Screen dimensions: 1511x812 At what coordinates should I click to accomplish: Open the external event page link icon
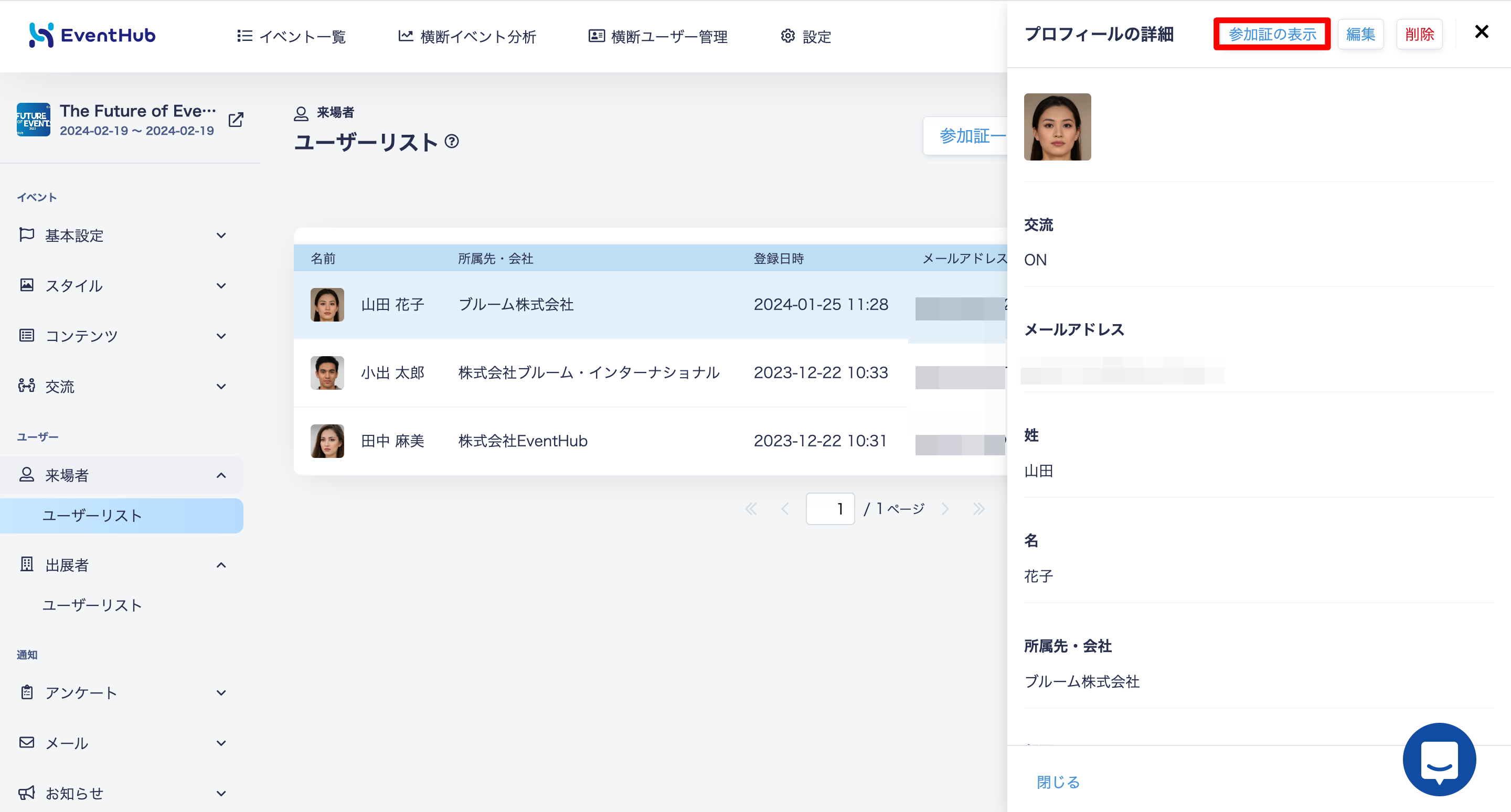pos(236,120)
